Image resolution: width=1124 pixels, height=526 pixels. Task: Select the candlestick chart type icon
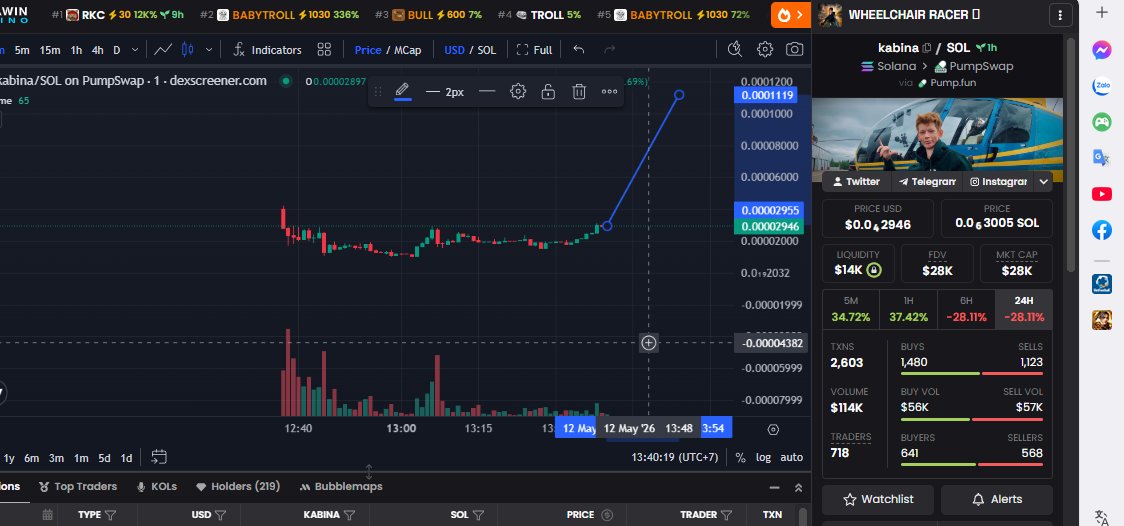[x=188, y=49]
